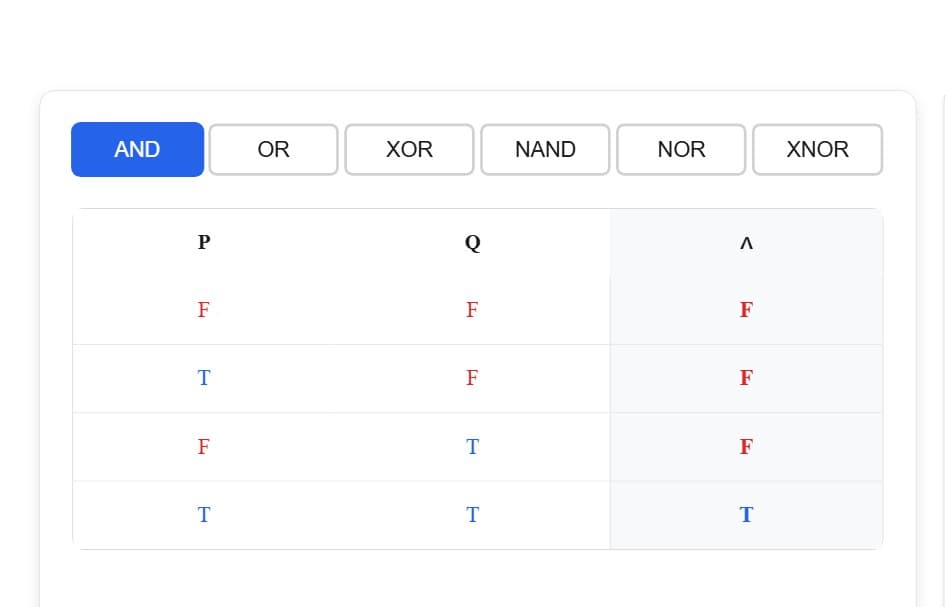The height and width of the screenshot is (607, 946).
Task: Click P value T in second row
Action: tap(204, 378)
